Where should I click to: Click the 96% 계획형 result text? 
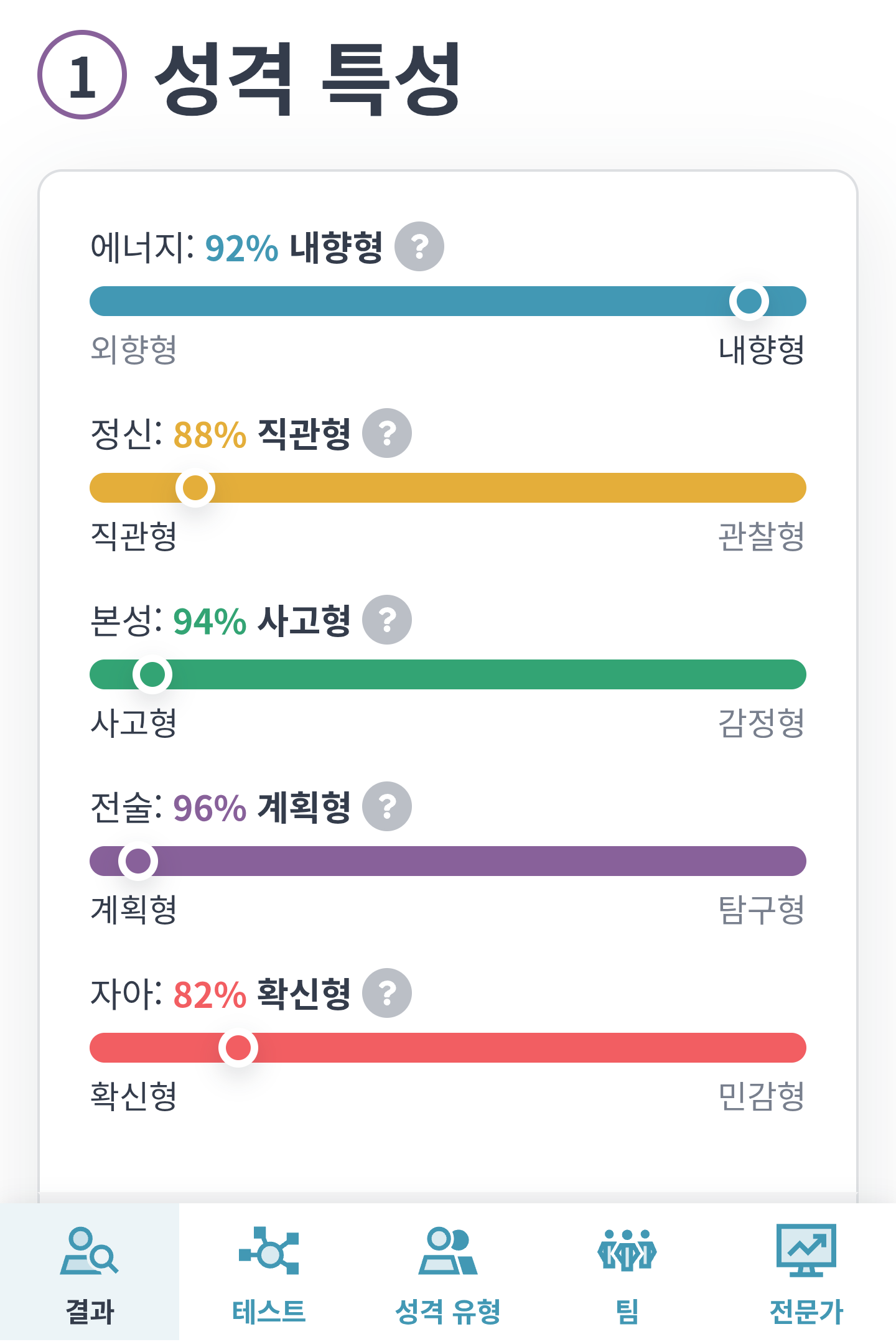point(262,807)
